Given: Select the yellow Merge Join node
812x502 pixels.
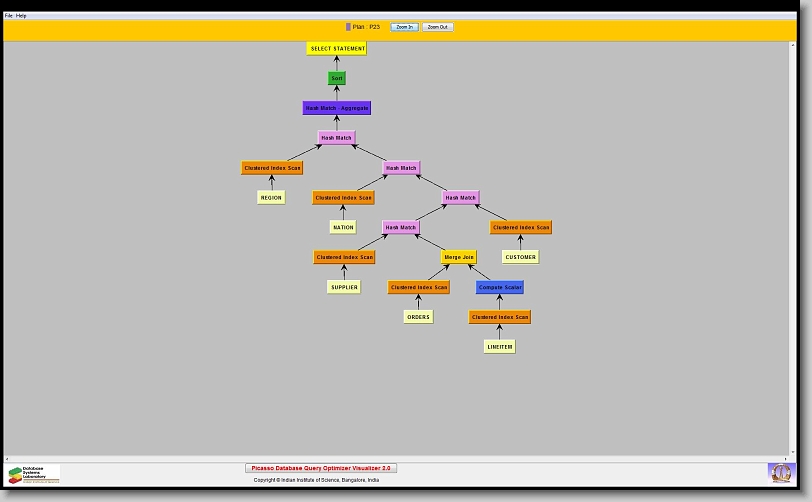Looking at the screenshot, I should coord(459,257).
